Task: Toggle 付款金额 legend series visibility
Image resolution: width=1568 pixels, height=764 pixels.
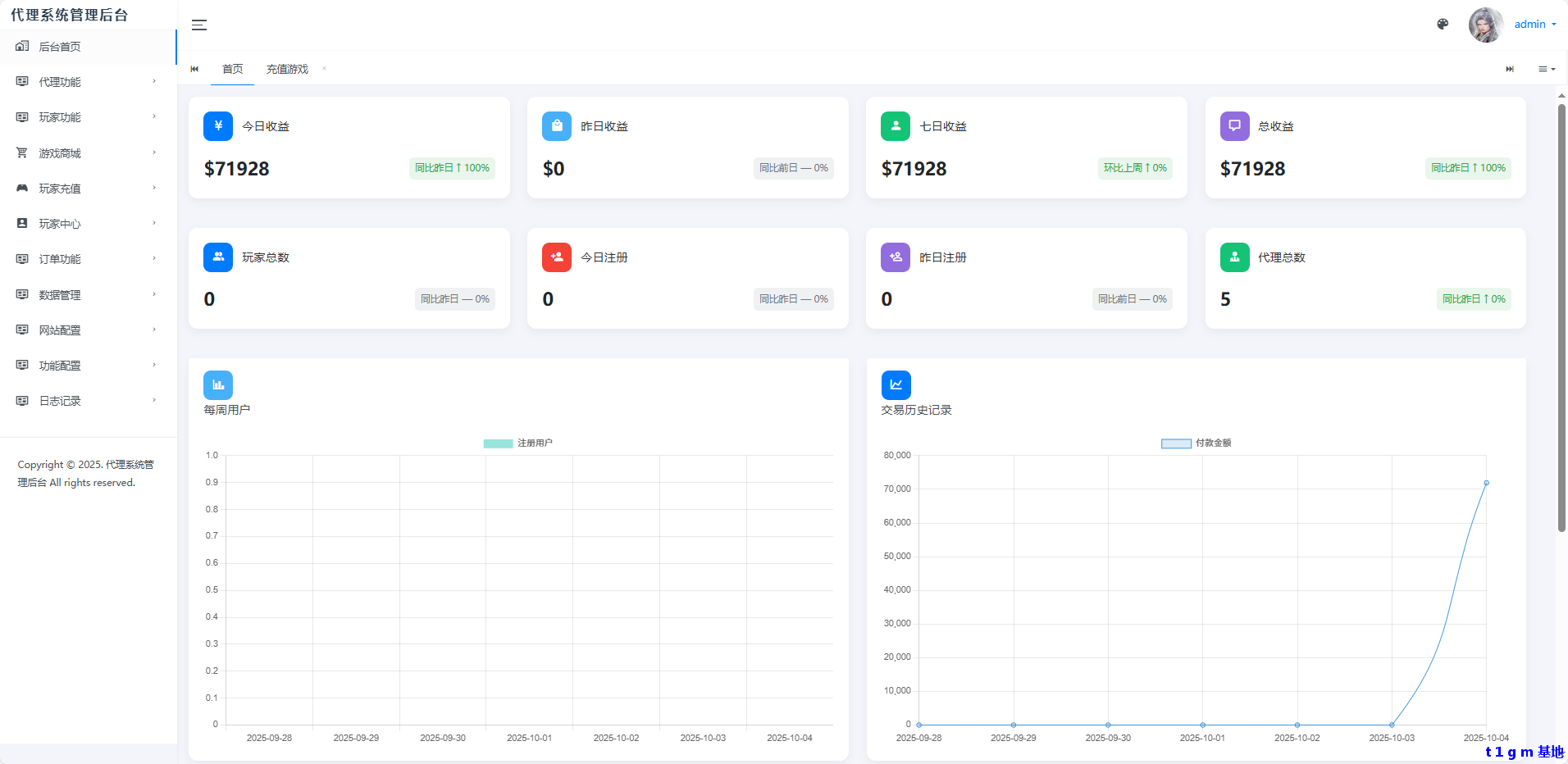Action: tap(1196, 443)
